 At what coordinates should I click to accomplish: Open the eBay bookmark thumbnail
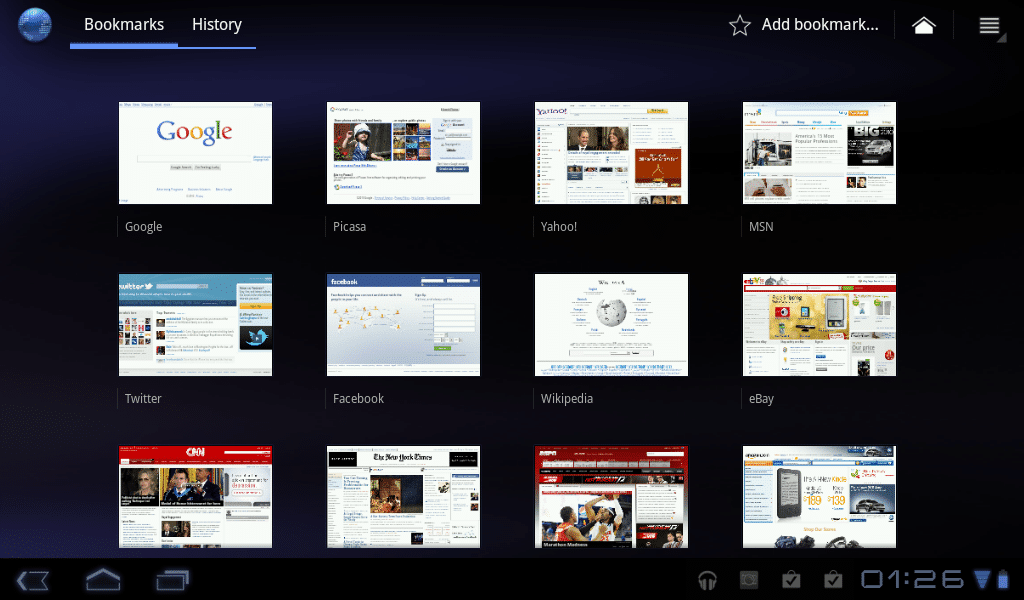pos(819,324)
